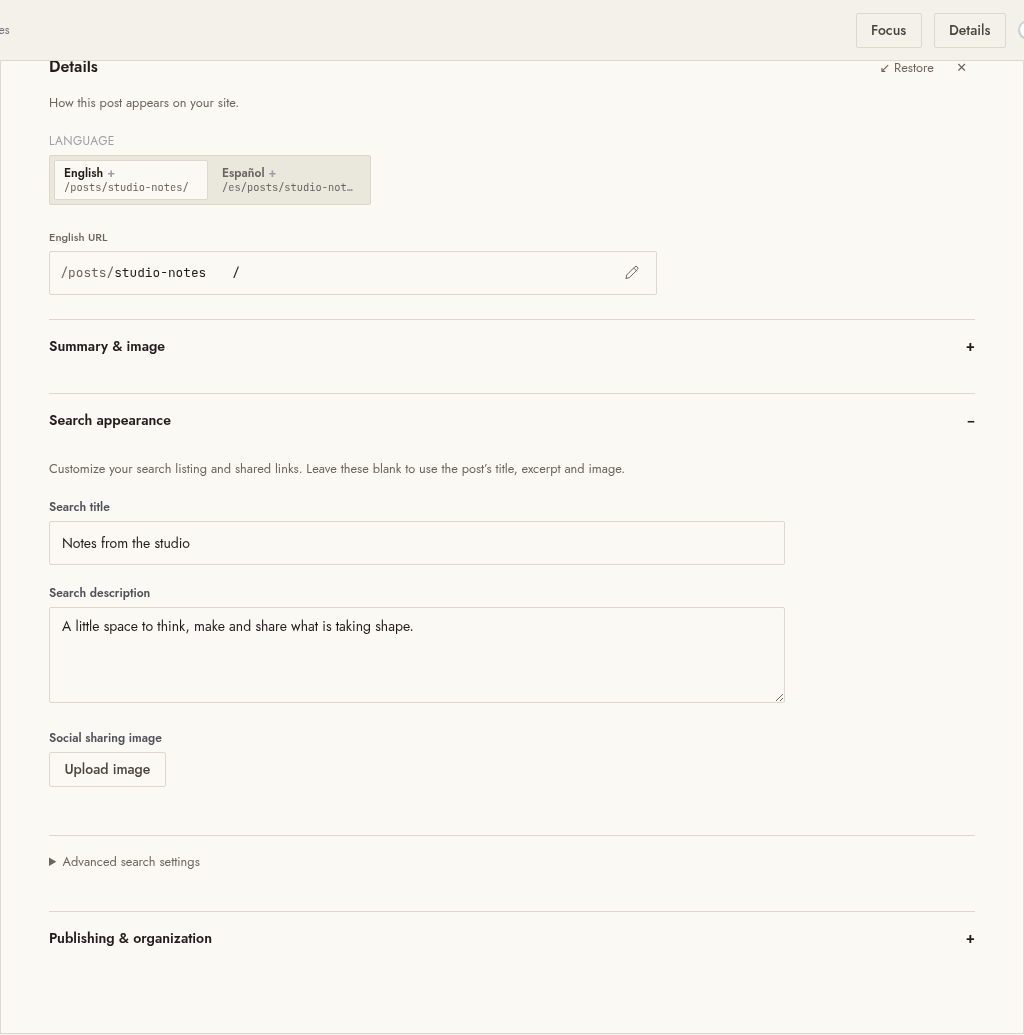1024x1035 pixels.
Task: Expand the Publishing & organization section
Action: click(512, 939)
